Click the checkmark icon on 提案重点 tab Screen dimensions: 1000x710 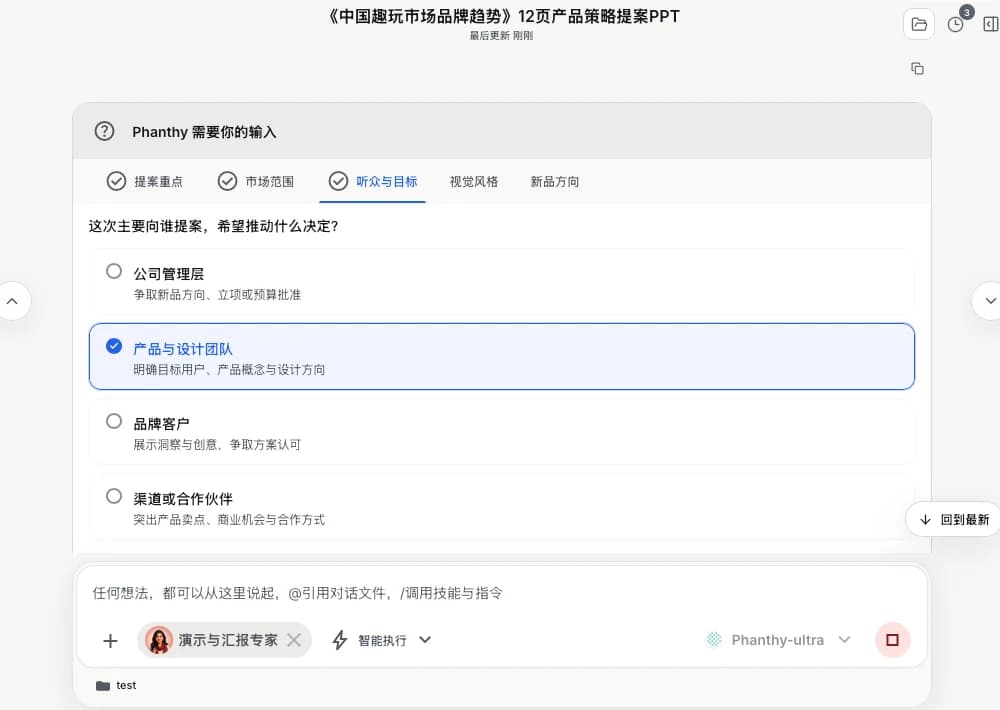[116, 181]
